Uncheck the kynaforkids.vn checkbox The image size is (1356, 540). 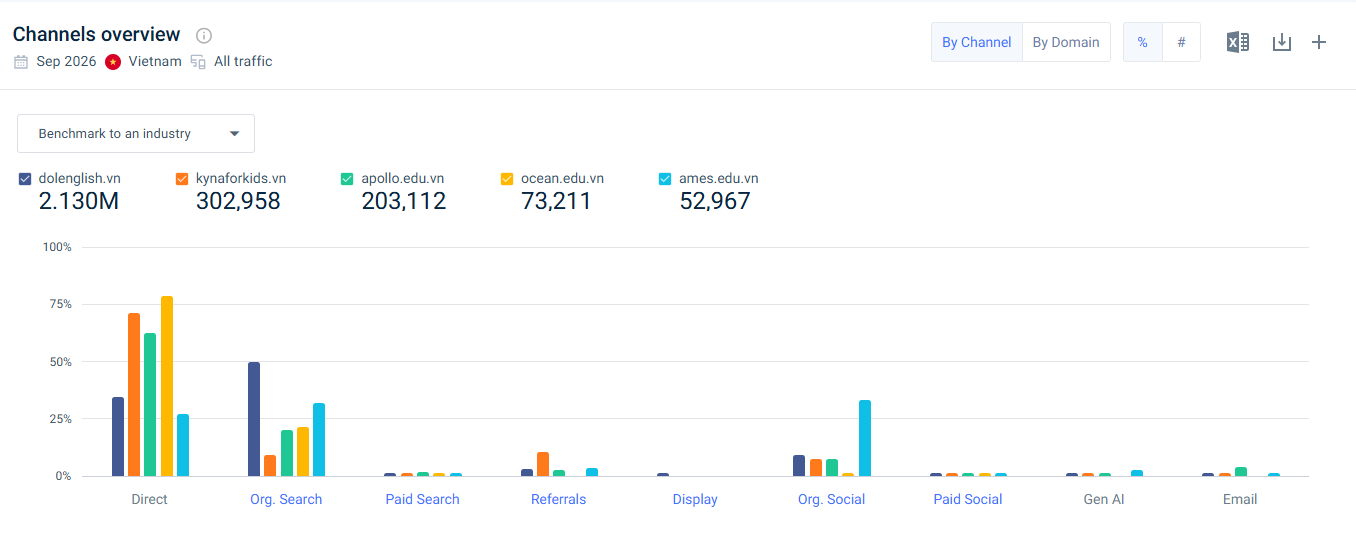pos(182,179)
